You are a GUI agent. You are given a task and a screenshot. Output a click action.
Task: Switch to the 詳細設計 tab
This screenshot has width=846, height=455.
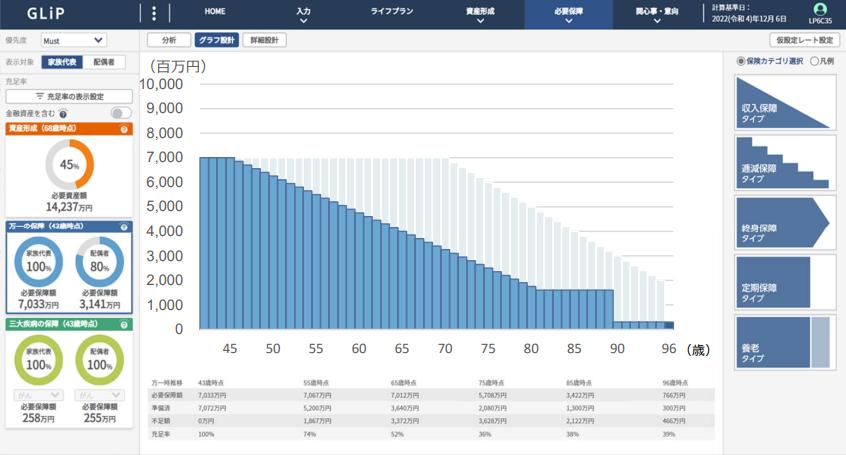[264, 41]
